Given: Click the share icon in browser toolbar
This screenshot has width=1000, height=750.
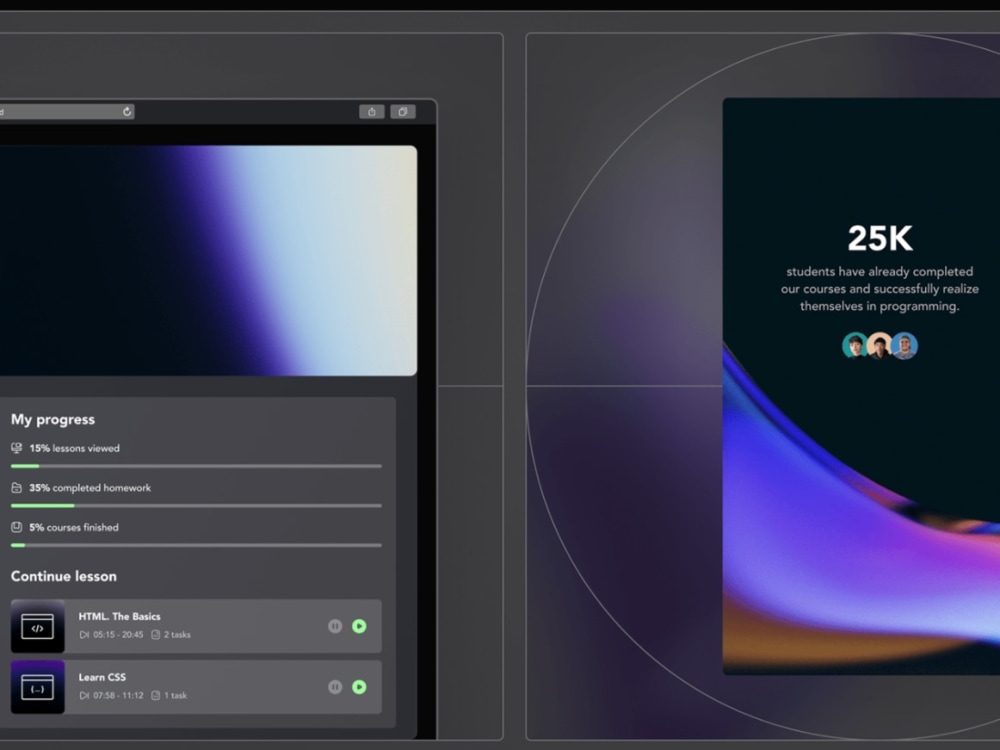Looking at the screenshot, I should tap(372, 112).
